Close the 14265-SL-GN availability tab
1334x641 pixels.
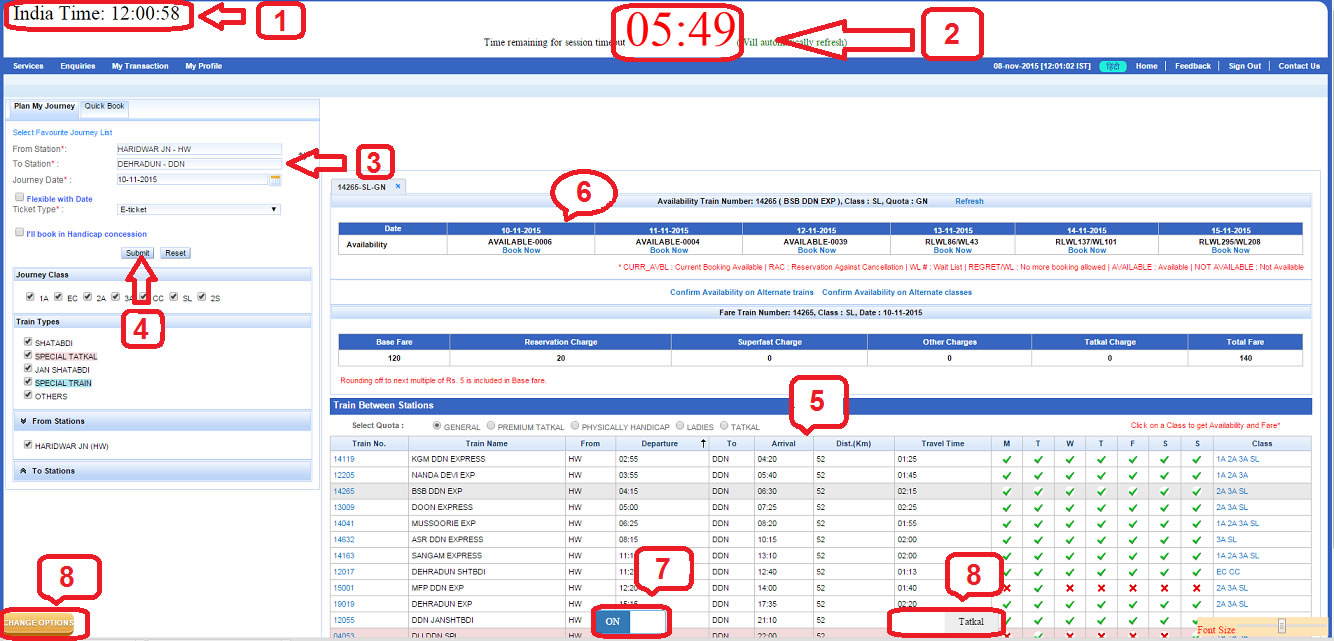coord(397,186)
